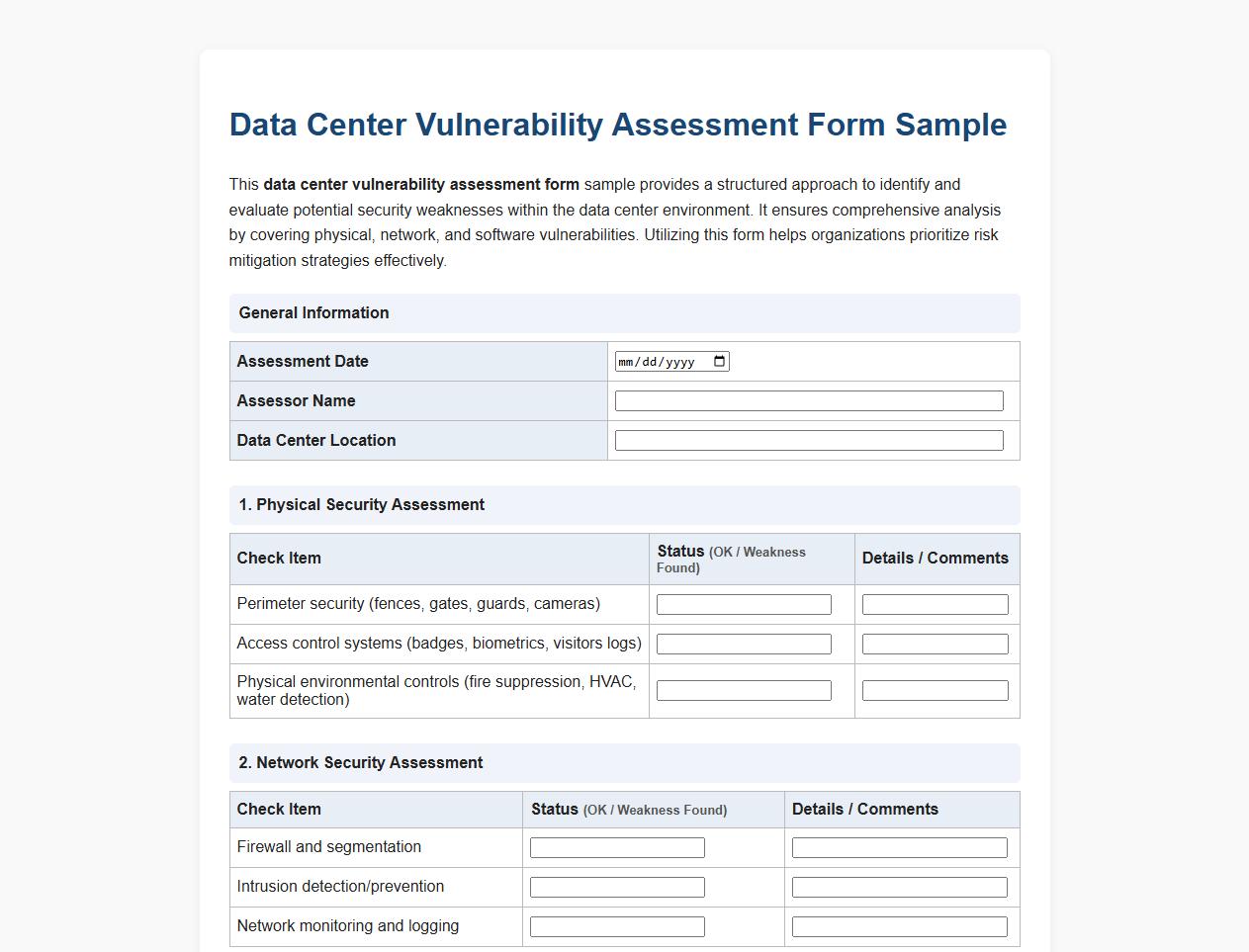The image size is (1249, 952).
Task: Select the General Information section header
Action: (313, 312)
